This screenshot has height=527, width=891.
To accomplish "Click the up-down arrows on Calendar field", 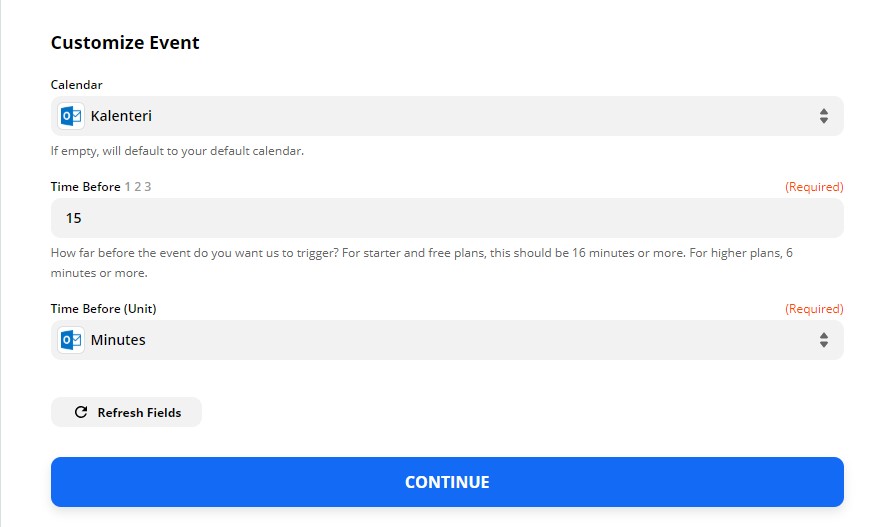I will 823,116.
